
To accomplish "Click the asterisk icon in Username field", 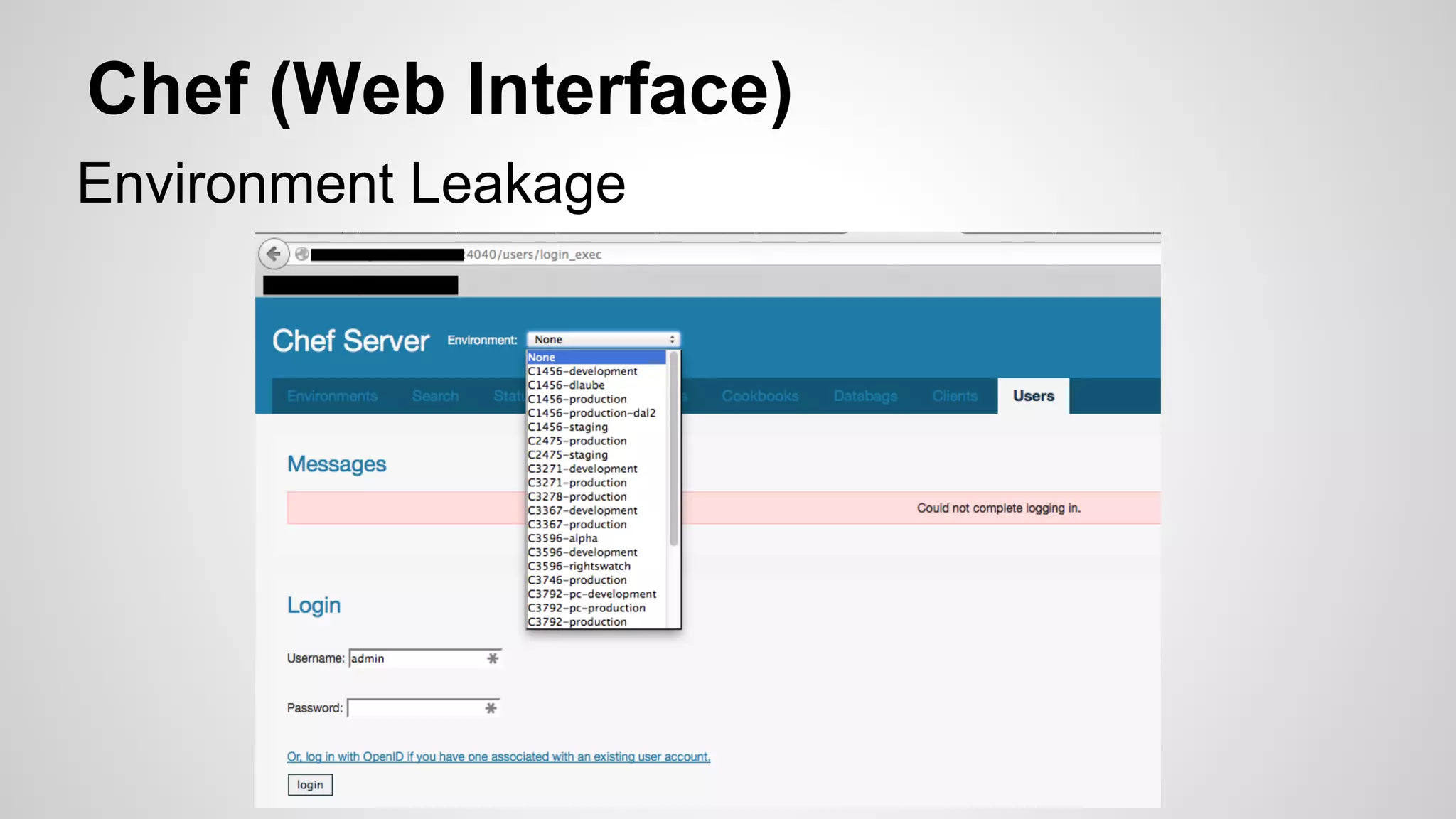I will [493, 658].
